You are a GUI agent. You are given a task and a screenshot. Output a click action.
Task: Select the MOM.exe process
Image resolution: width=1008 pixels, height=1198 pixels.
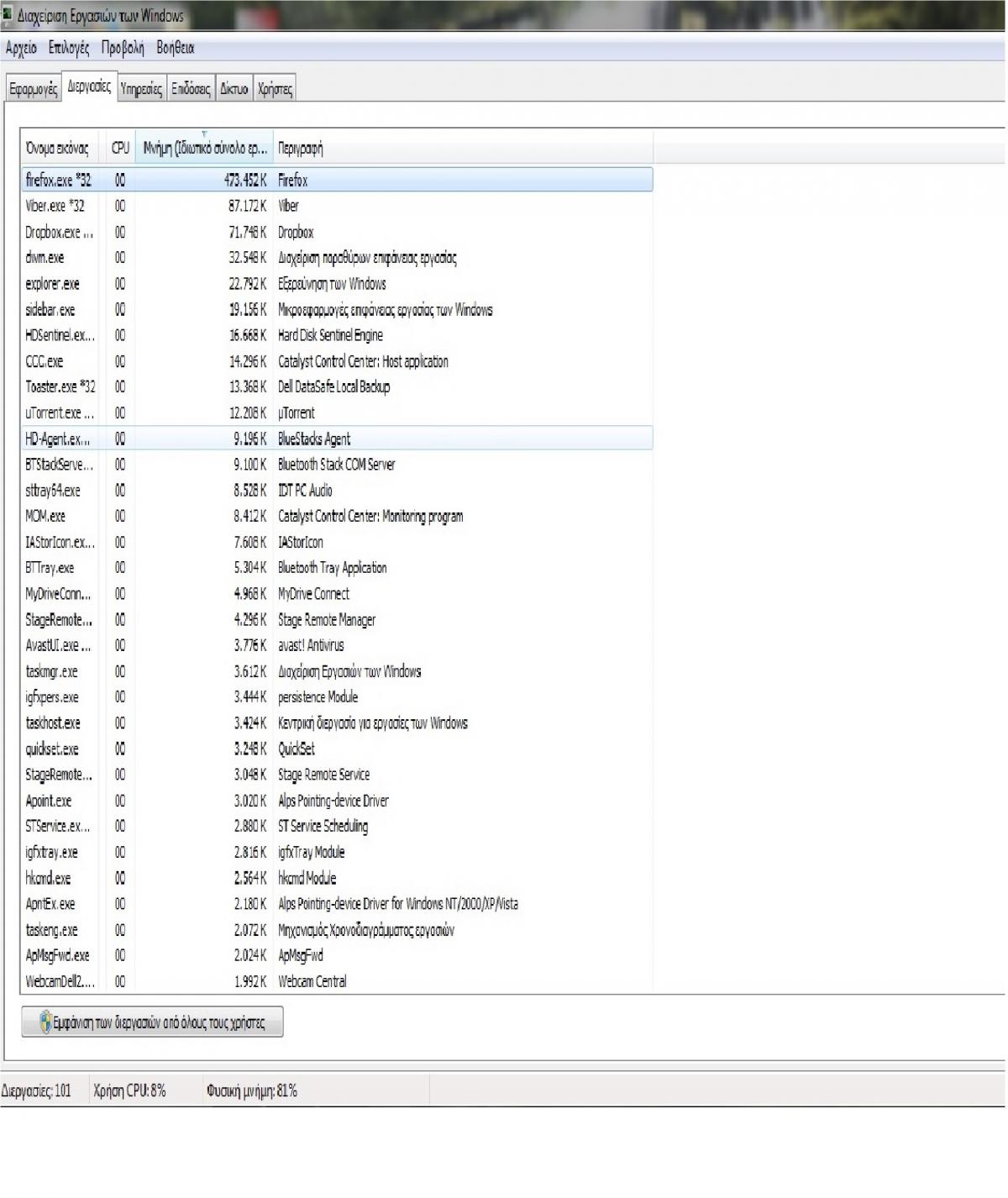(337, 517)
